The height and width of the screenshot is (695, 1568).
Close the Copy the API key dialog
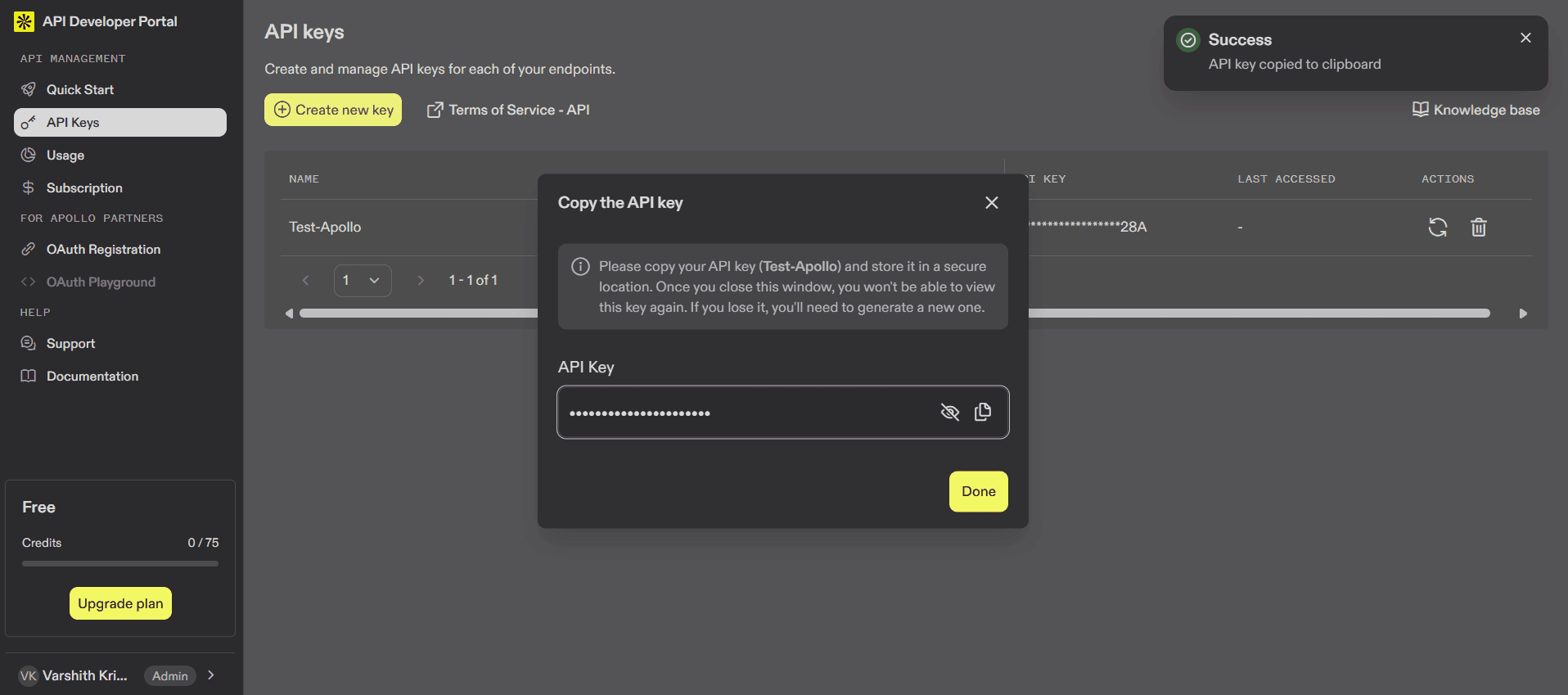coord(992,202)
